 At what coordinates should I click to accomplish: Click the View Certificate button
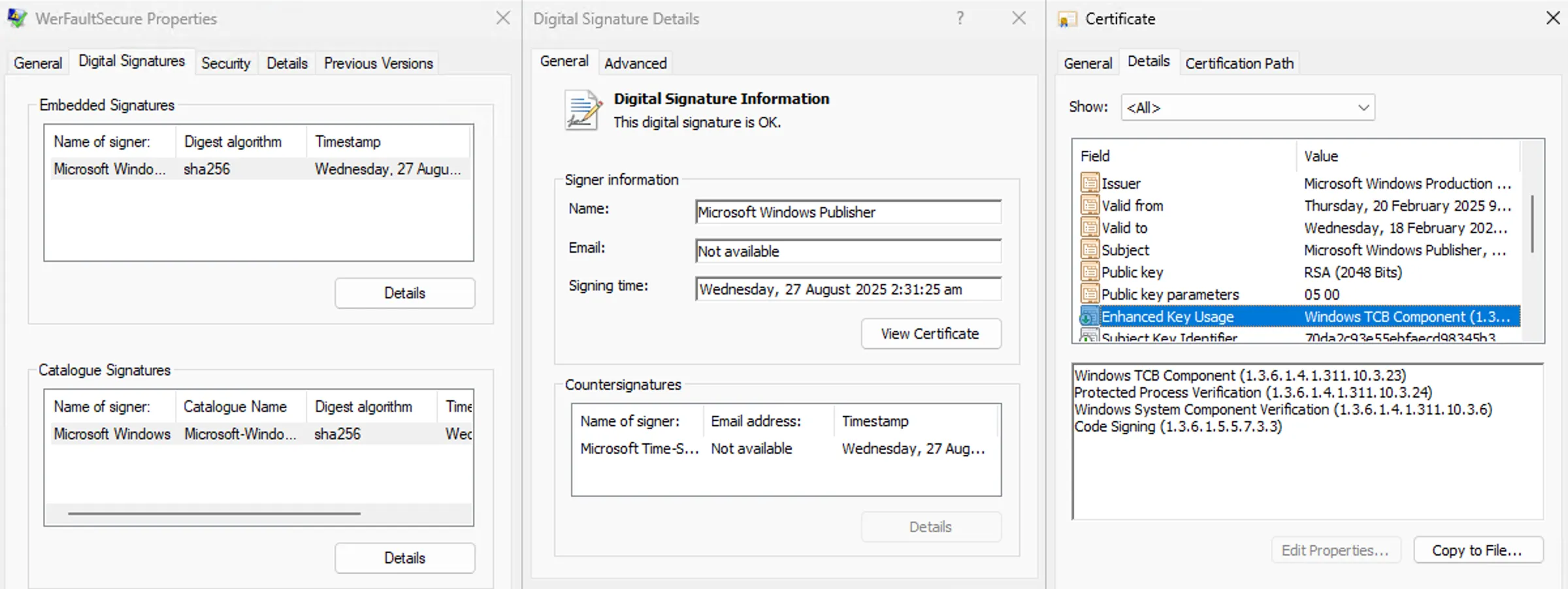pyautogui.click(x=930, y=334)
